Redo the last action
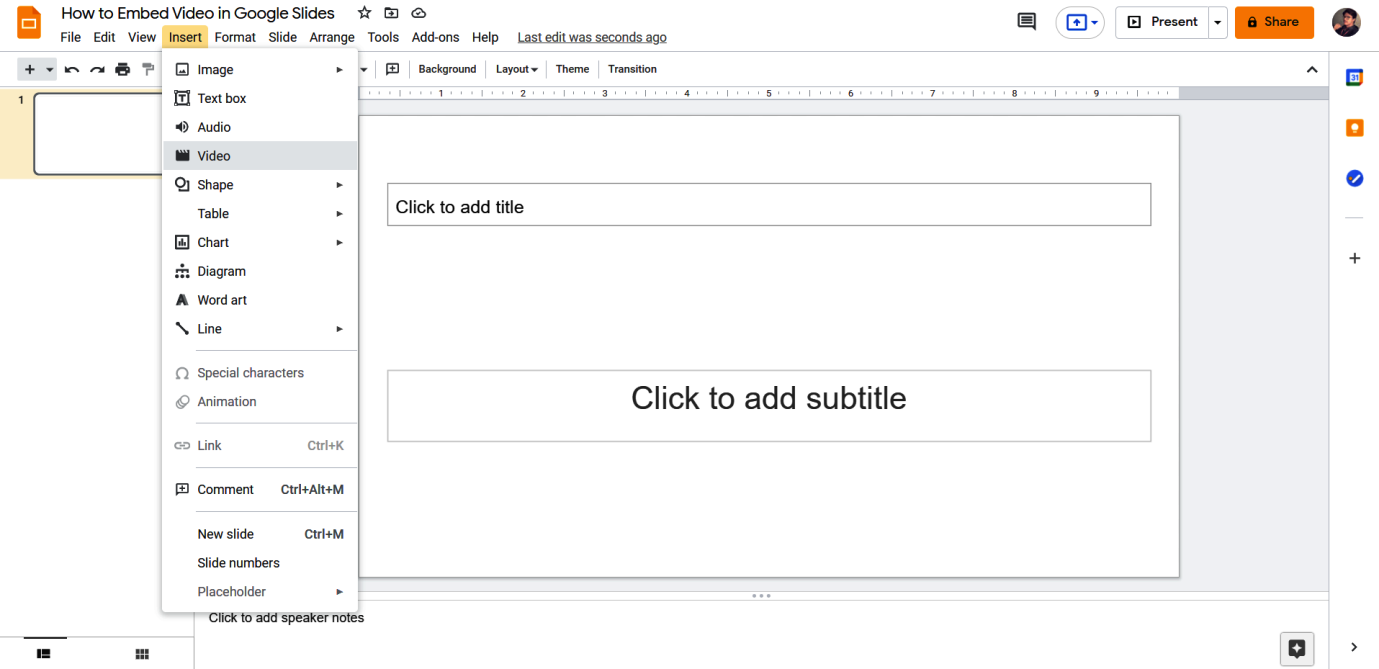1379x669 pixels. pos(97,69)
